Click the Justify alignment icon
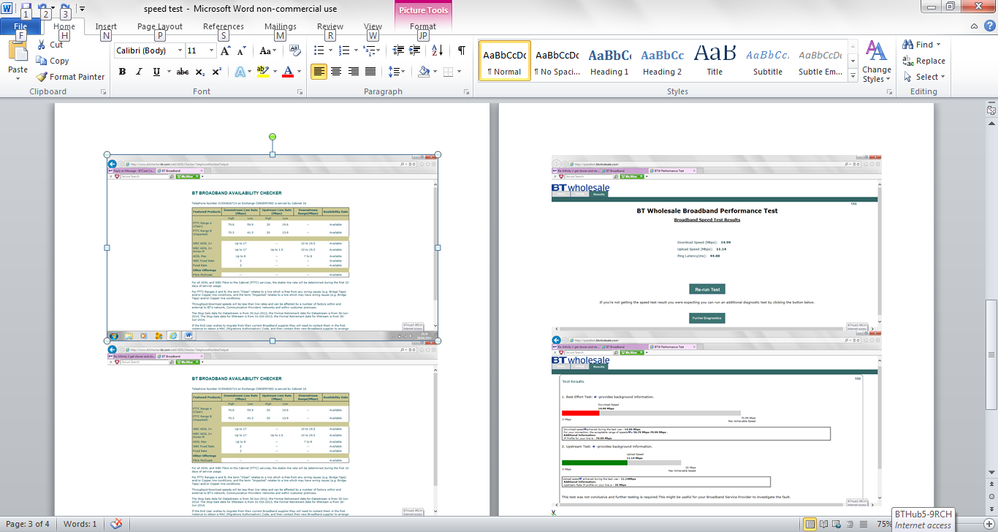Image resolution: width=998 pixels, height=532 pixels. pyautogui.click(x=370, y=72)
